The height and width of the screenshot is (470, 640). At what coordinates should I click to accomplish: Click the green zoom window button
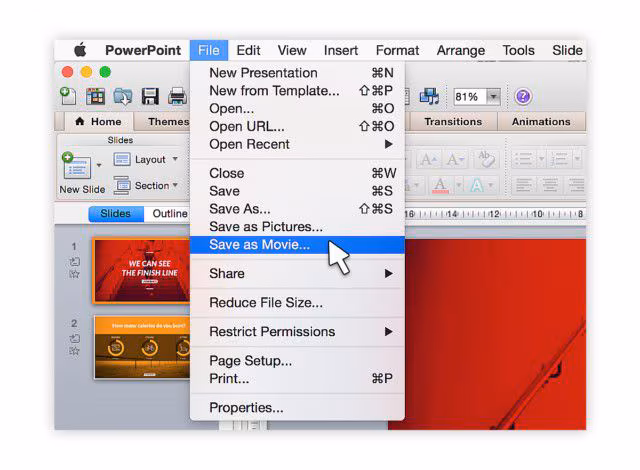[105, 72]
